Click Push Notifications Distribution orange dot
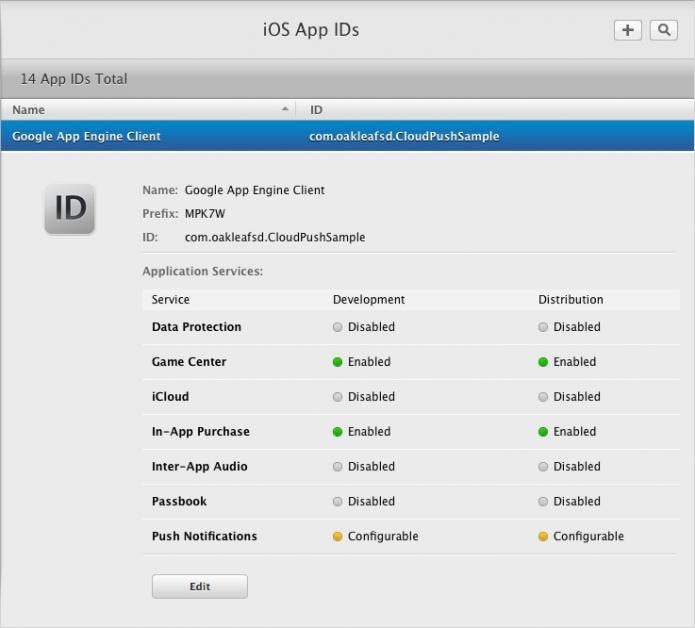The height and width of the screenshot is (628, 695). tap(543, 537)
